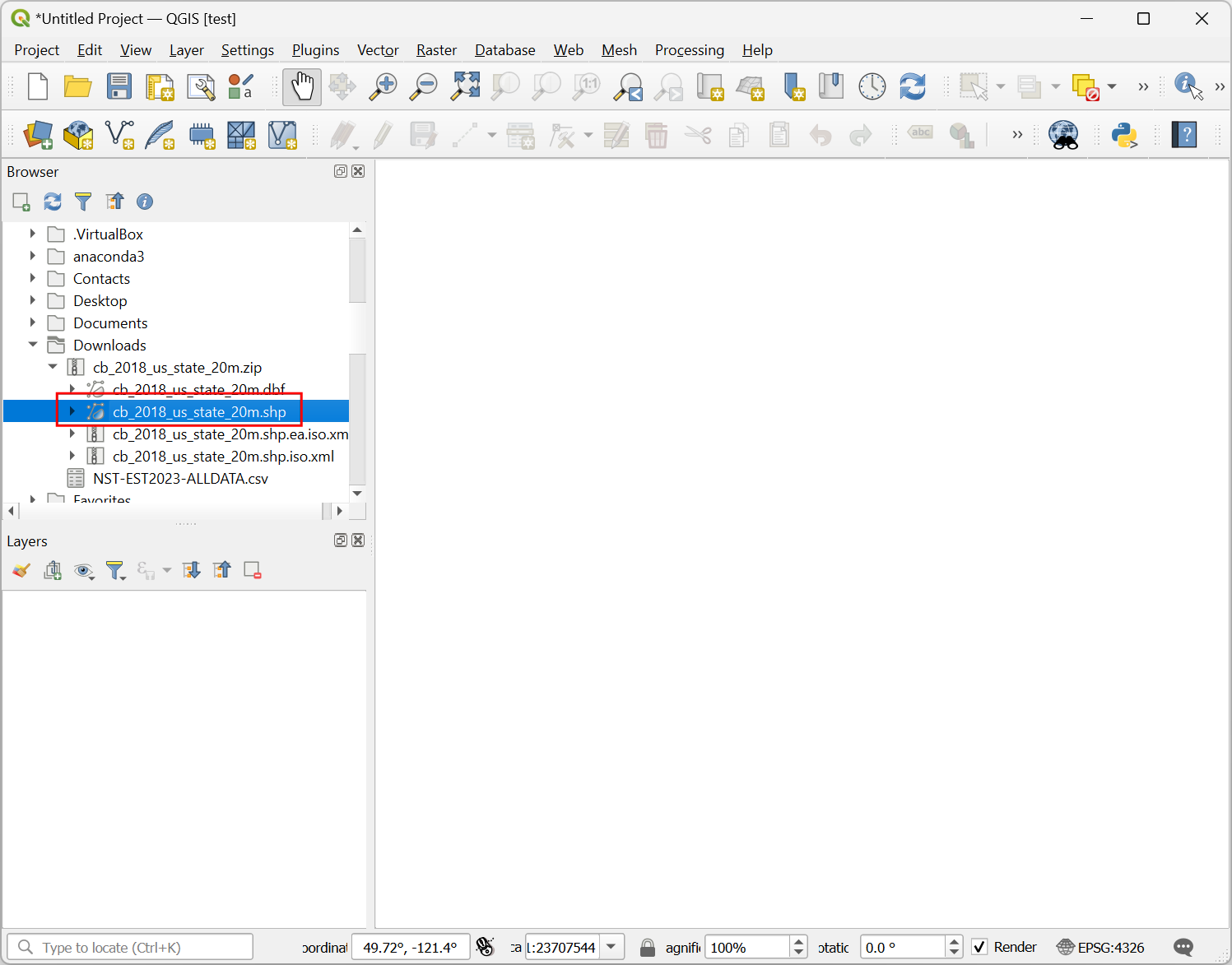Image resolution: width=1232 pixels, height=965 pixels.
Task: Open the Processing menu
Action: tap(689, 50)
